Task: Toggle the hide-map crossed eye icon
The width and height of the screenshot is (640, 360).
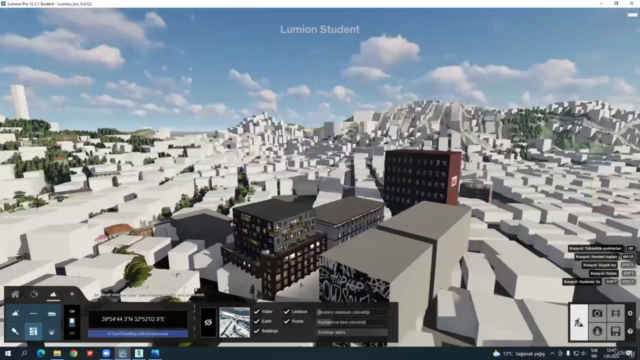Action: pos(208,322)
